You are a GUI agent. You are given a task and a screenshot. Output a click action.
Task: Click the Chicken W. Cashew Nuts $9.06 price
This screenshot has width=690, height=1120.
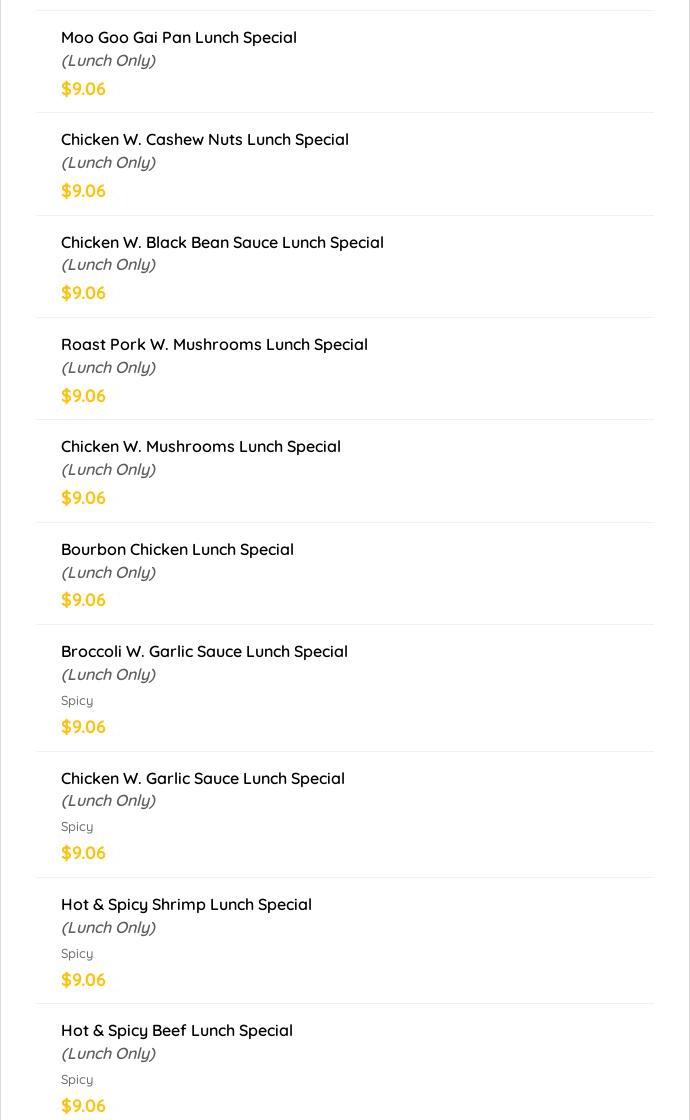click(x=84, y=191)
